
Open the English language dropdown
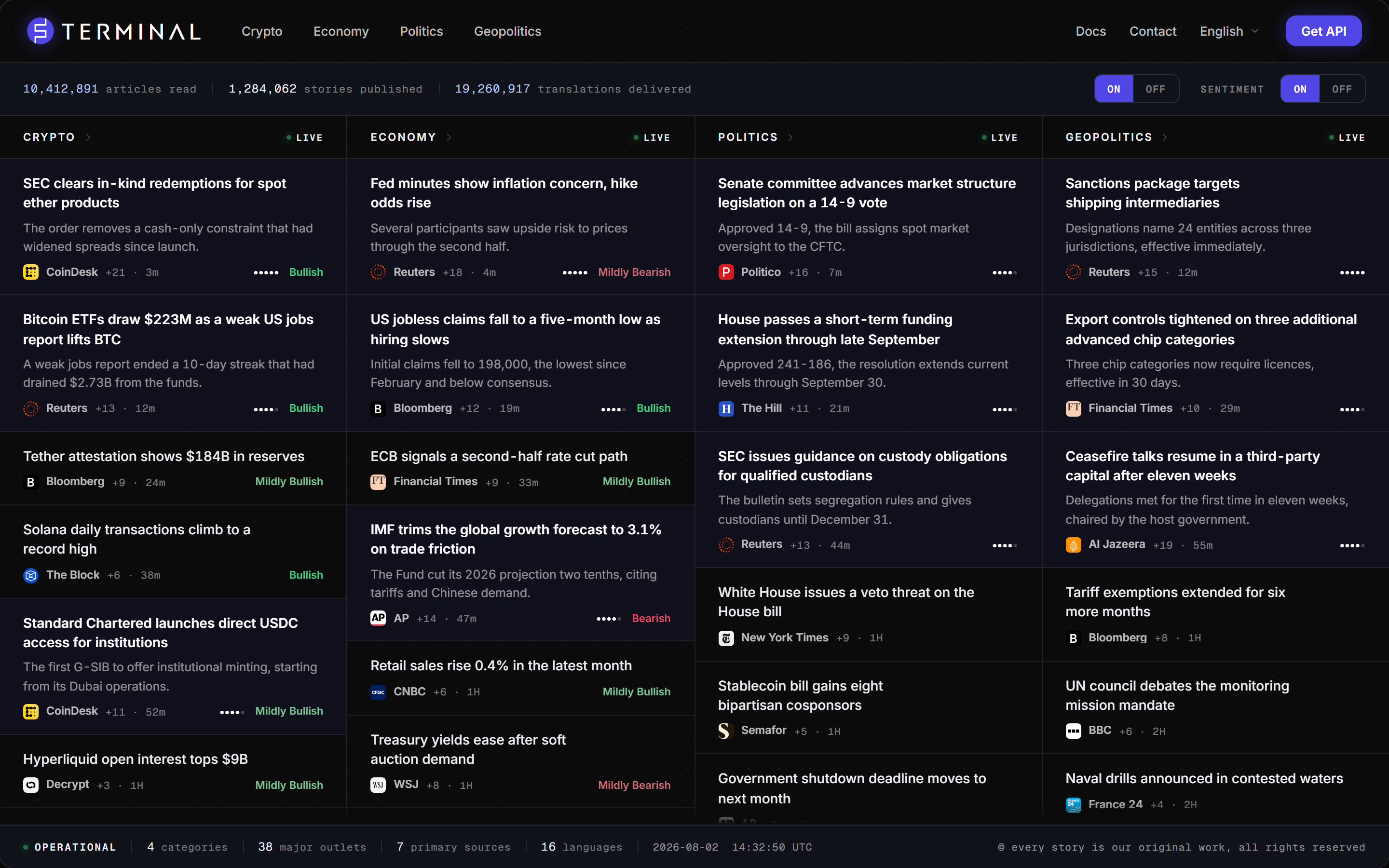tap(1229, 31)
